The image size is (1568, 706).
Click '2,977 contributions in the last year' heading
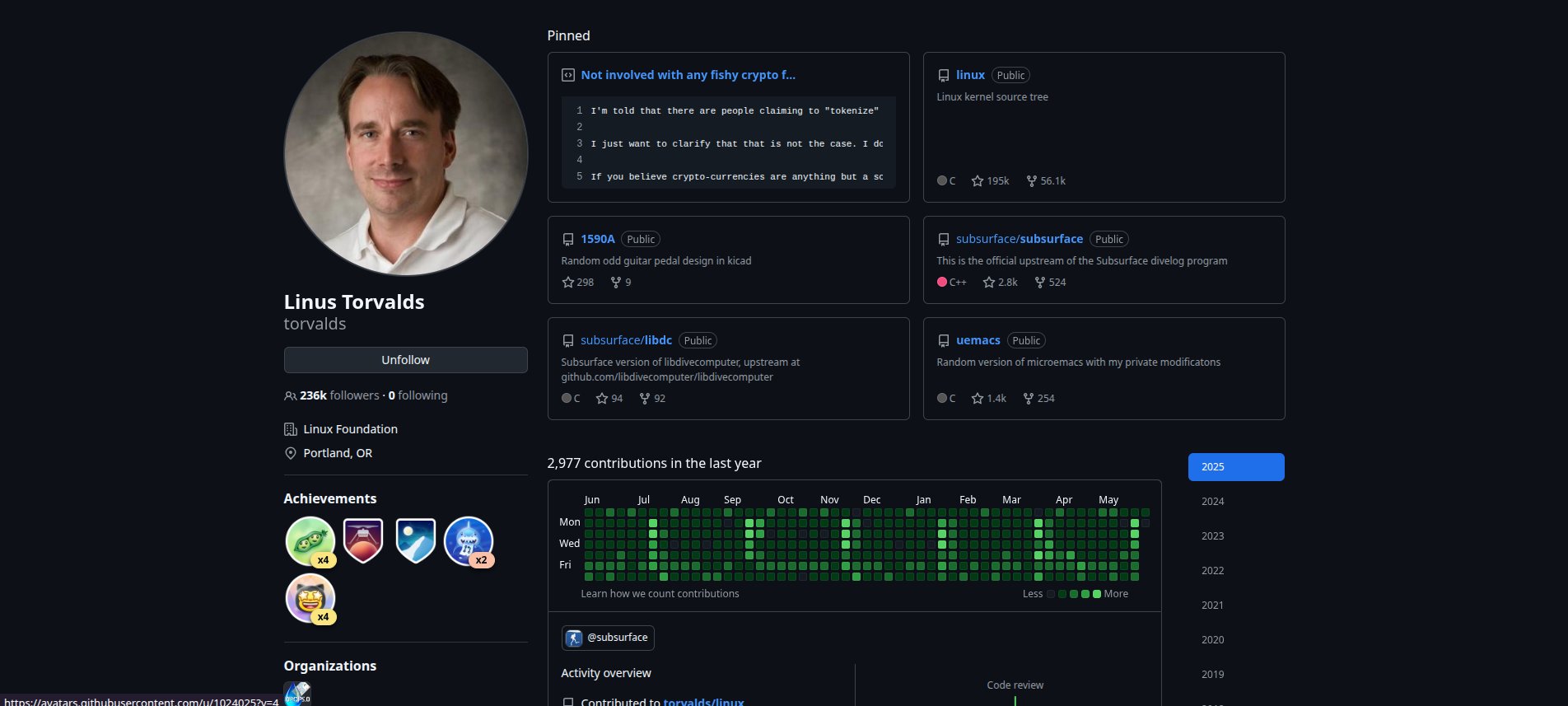coord(654,464)
